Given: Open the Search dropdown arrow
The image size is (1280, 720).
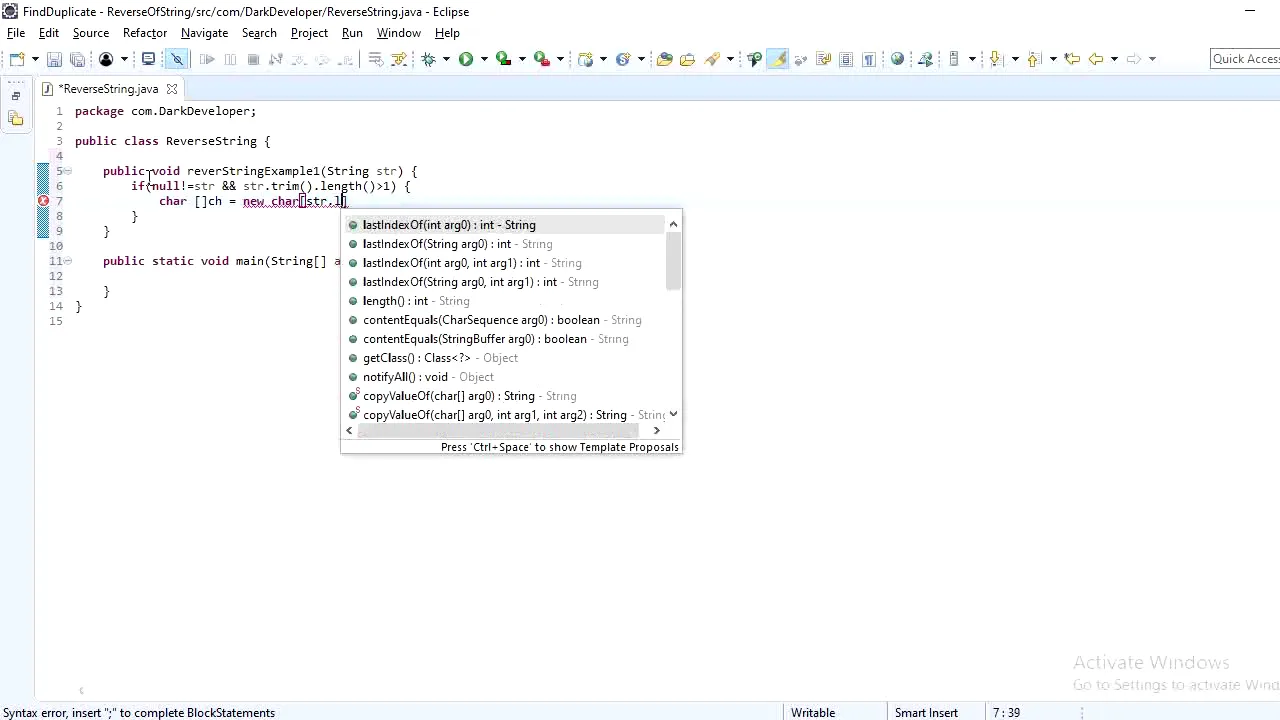Looking at the screenshot, I should (x=730, y=59).
